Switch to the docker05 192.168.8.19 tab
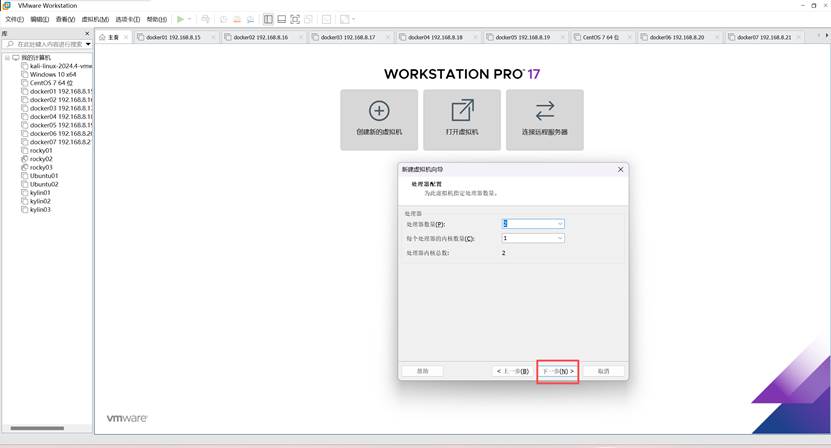831x448 pixels. pyautogui.click(x=523, y=37)
